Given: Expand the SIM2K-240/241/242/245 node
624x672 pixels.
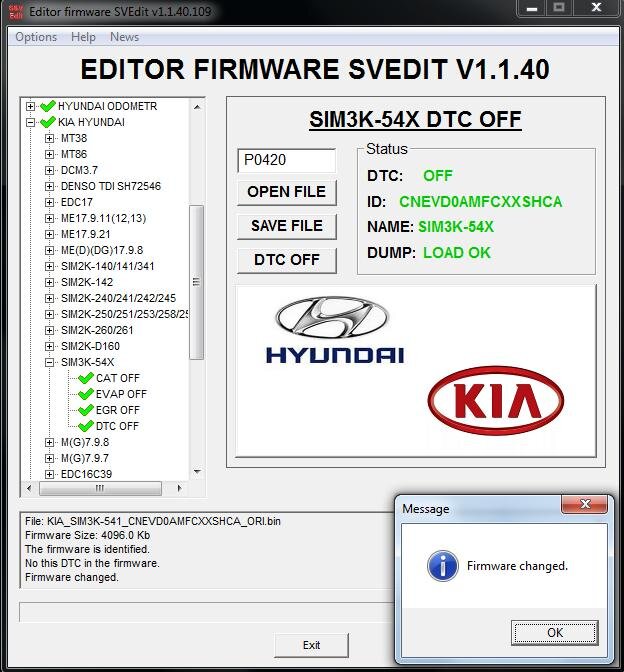Looking at the screenshot, I should pos(49,298).
